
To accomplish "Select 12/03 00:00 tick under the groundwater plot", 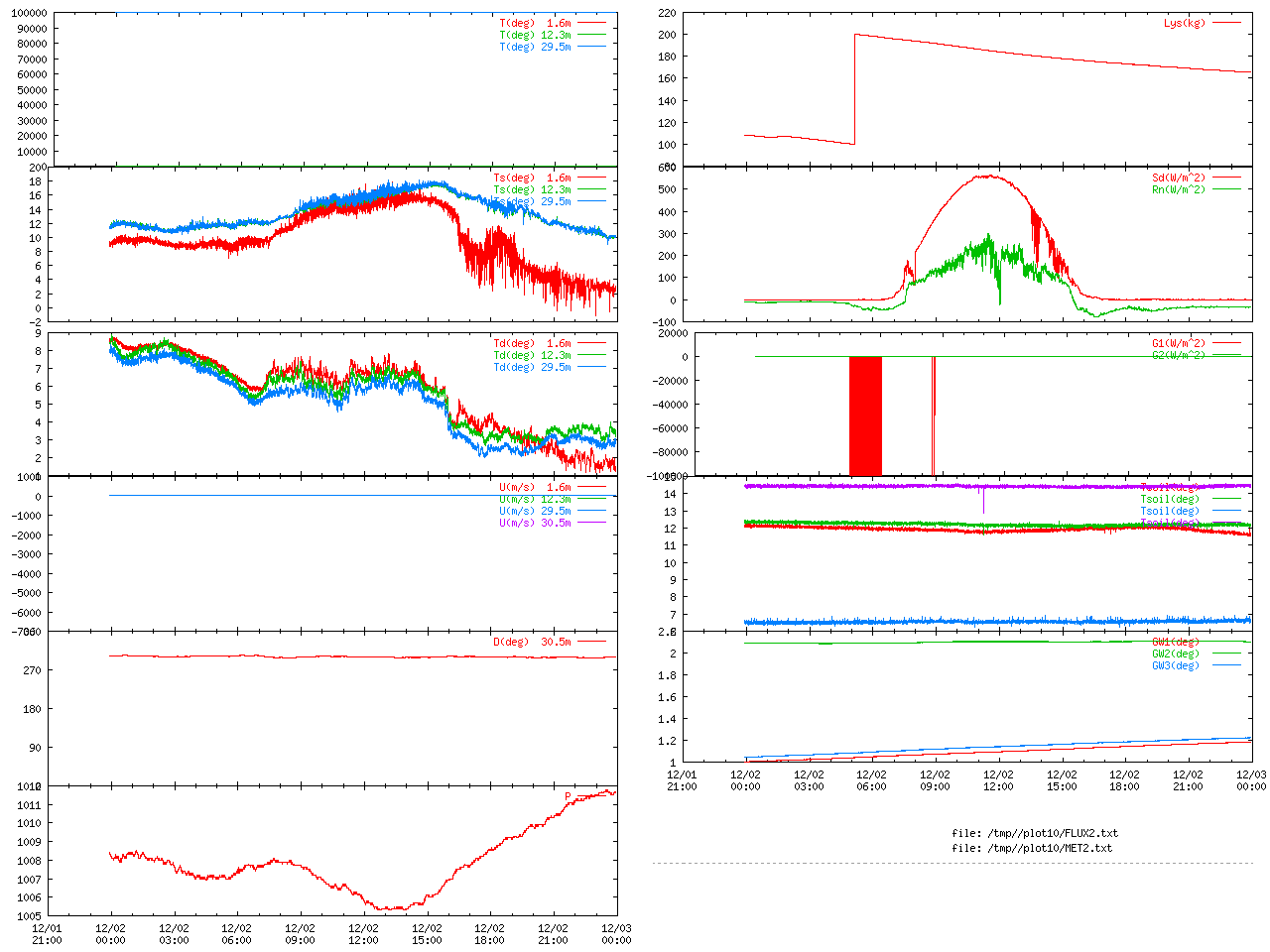I will pos(1251,780).
